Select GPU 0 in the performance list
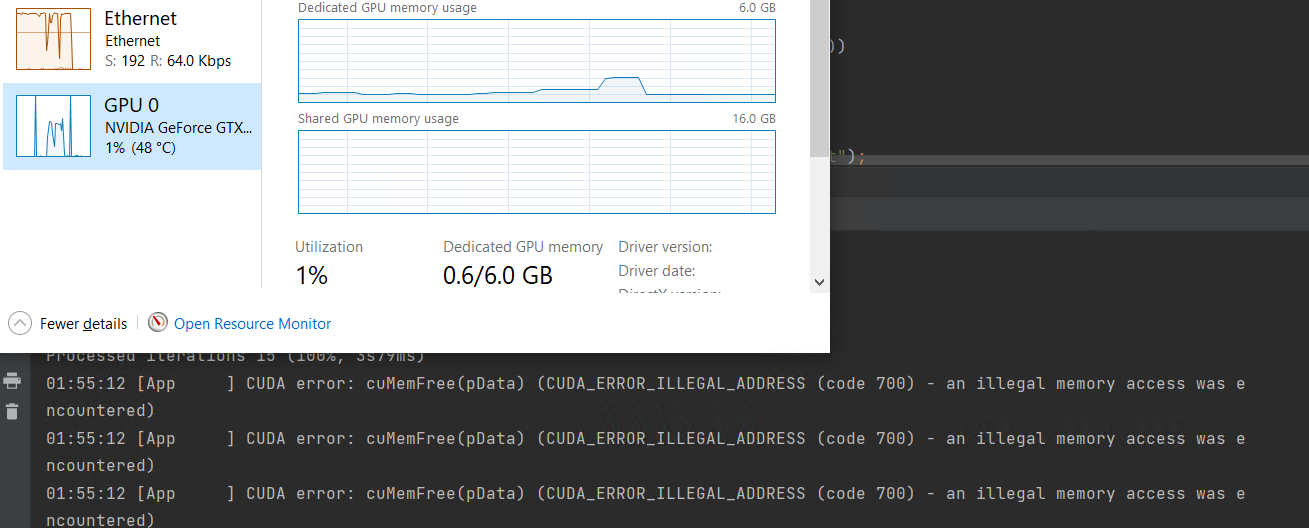 [x=132, y=126]
